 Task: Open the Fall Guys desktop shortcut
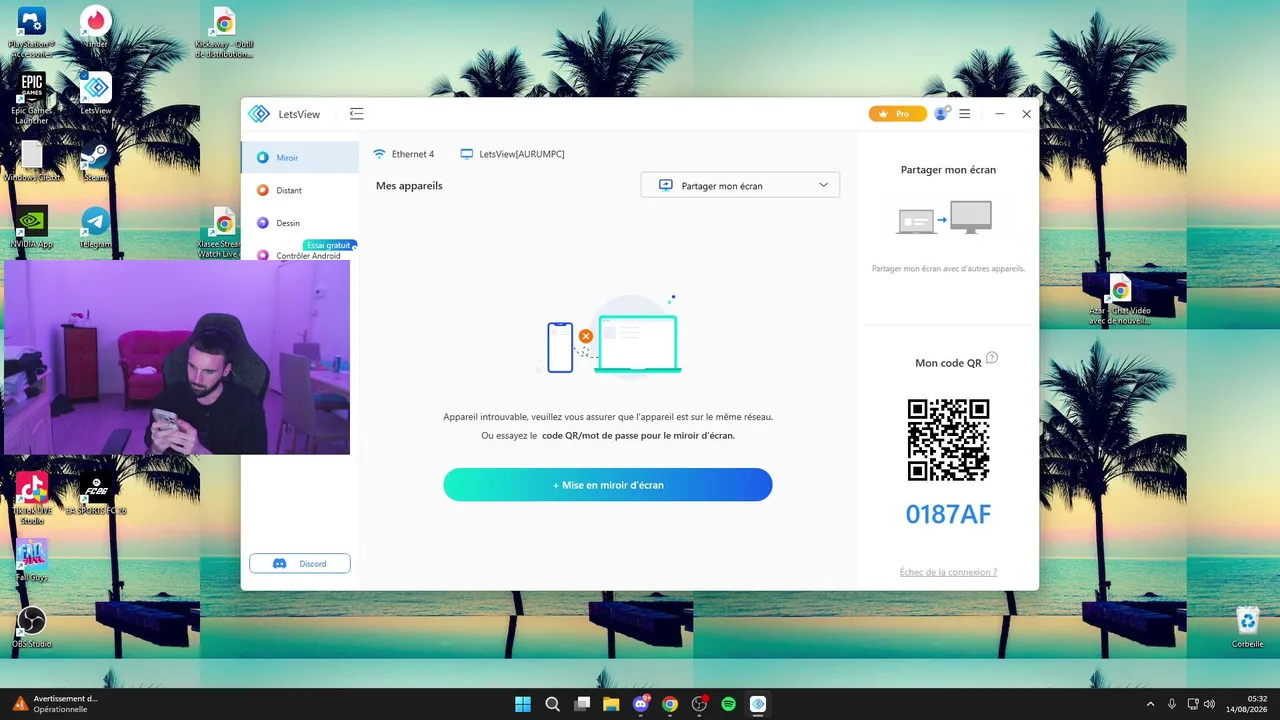(32, 560)
